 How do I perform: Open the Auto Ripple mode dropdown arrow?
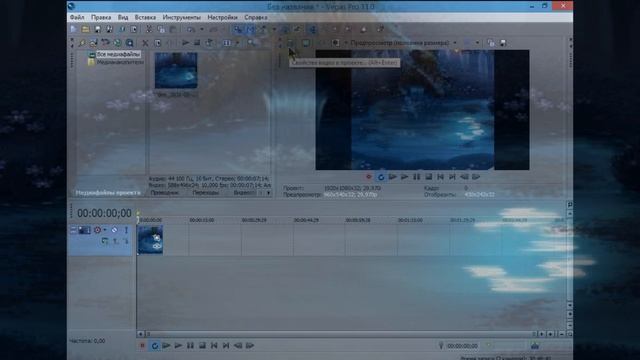click(274, 29)
